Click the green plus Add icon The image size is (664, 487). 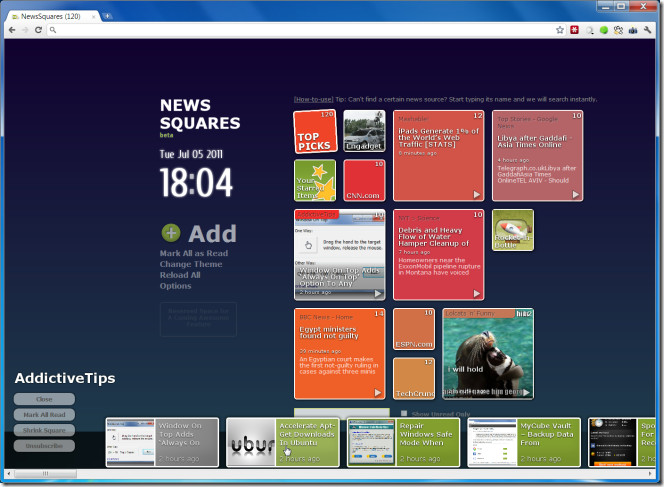pos(171,233)
